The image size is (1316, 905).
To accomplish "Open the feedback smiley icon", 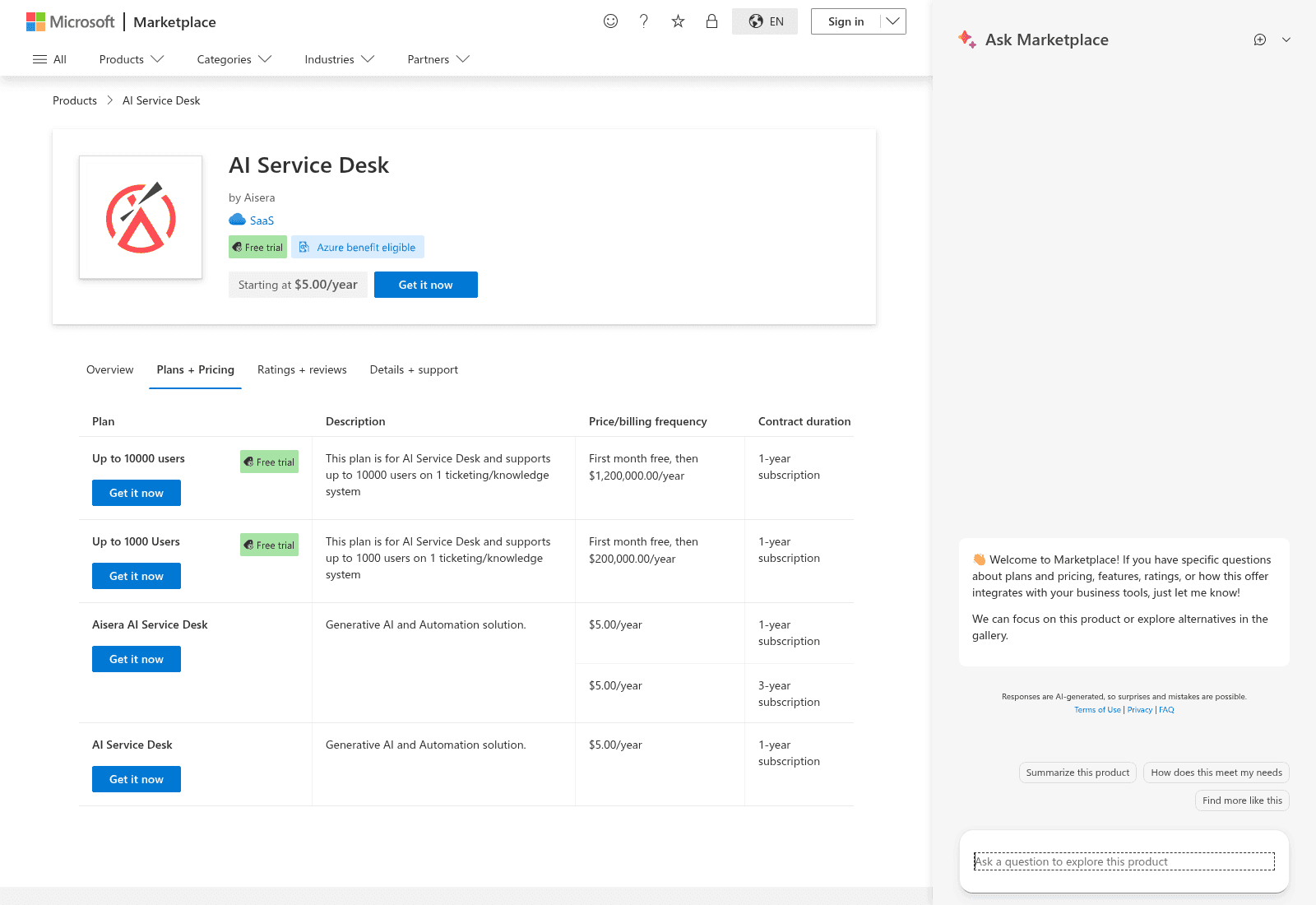I will 610,21.
